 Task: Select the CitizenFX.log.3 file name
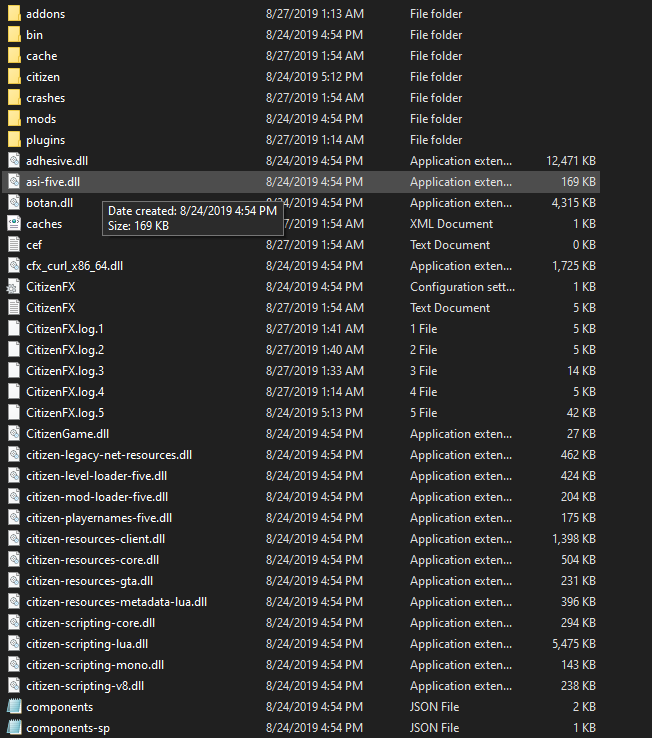pos(65,371)
